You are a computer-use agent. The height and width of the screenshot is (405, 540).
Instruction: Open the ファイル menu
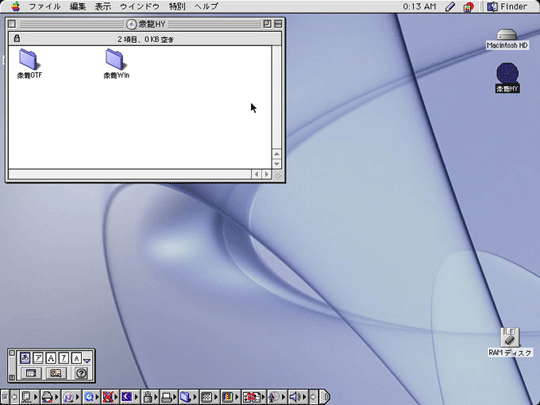click(44, 7)
